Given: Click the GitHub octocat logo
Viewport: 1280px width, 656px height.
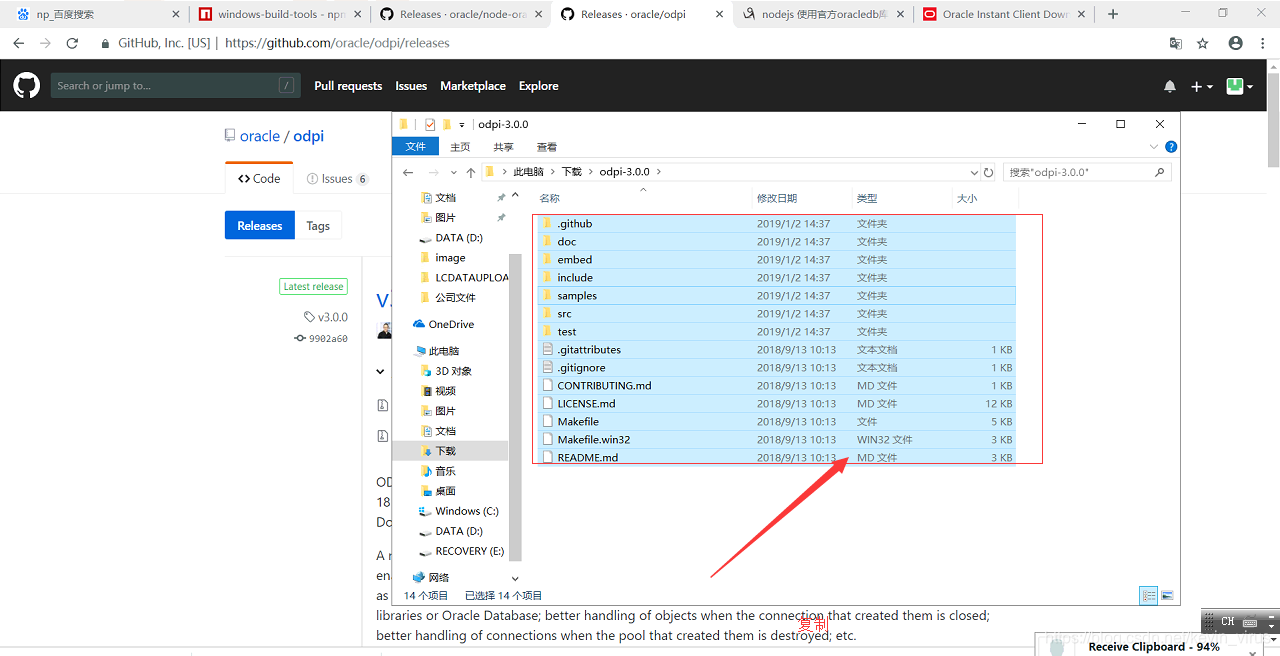Looking at the screenshot, I should tap(27, 86).
